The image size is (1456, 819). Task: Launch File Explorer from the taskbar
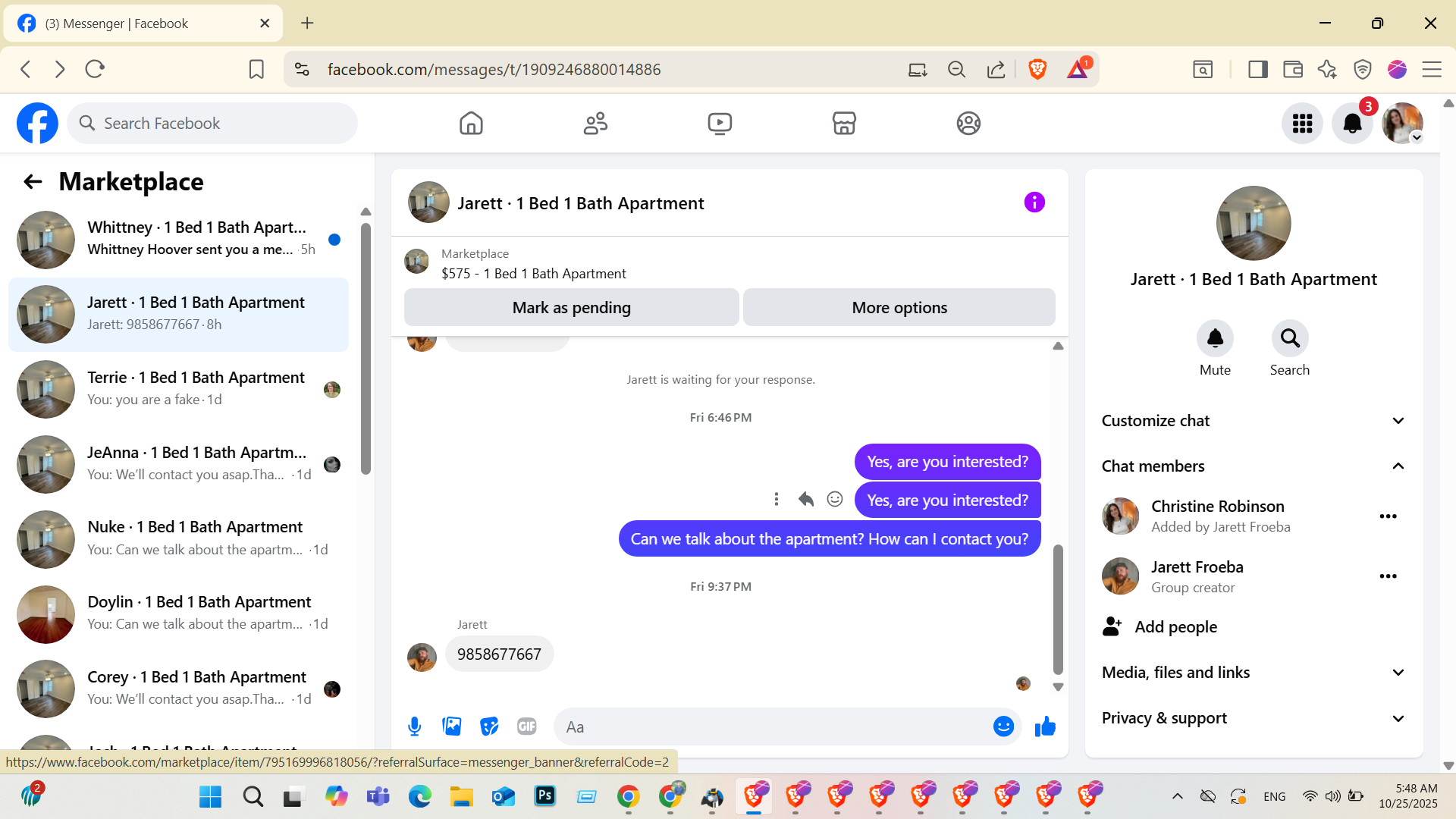[461, 796]
